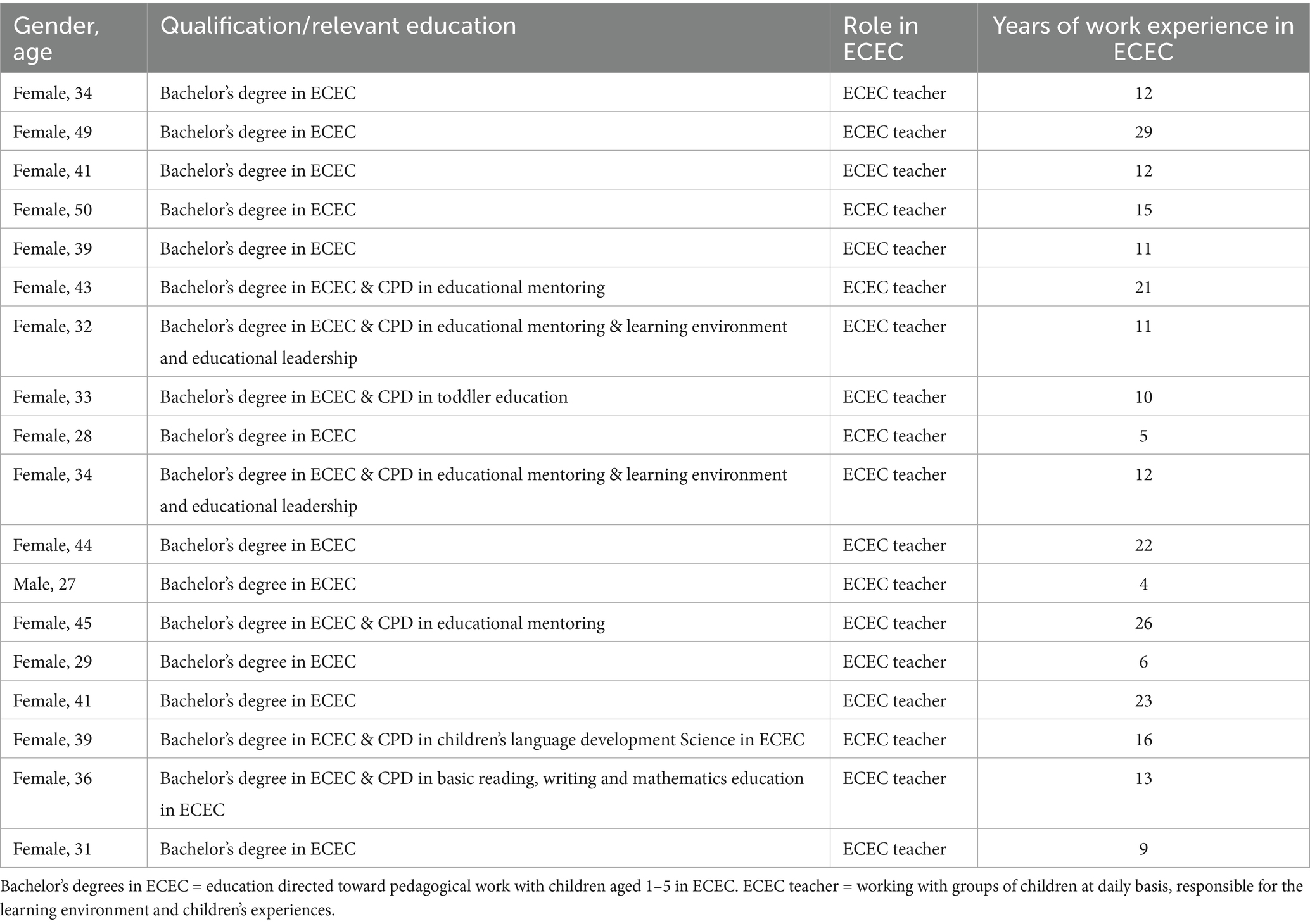Select the "Female, 45" cell
1310x924 pixels.
click(x=53, y=623)
